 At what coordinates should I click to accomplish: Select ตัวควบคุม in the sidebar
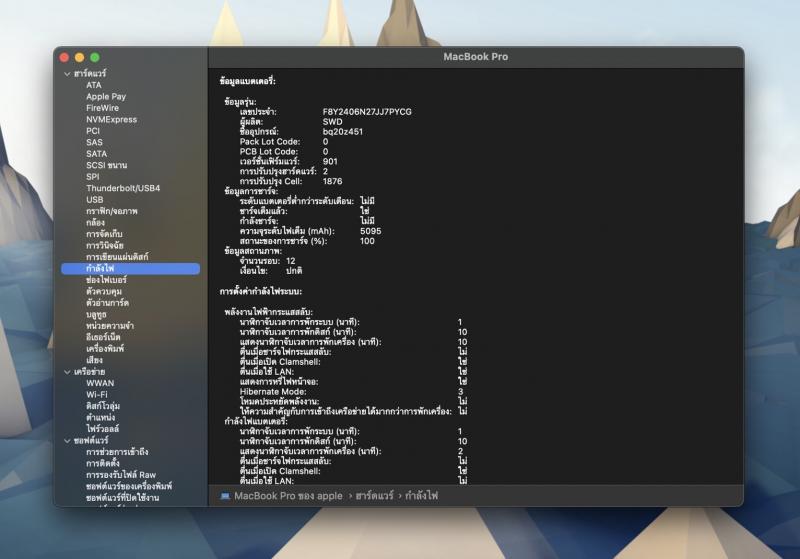(104, 292)
